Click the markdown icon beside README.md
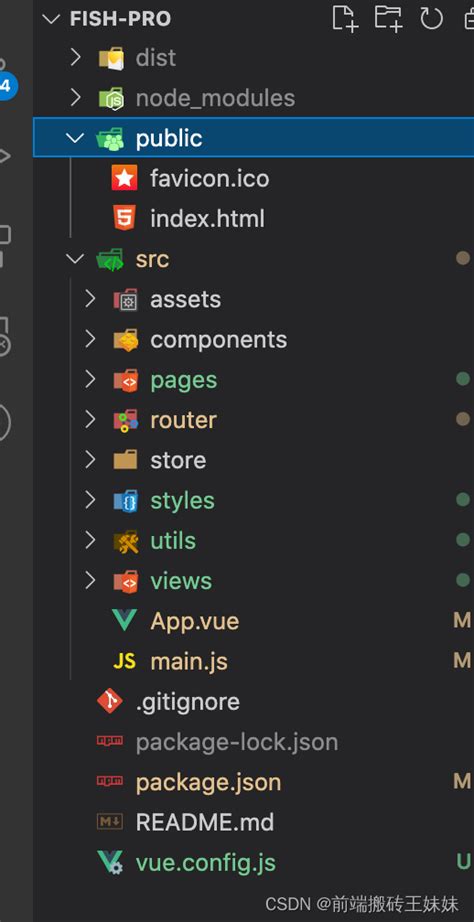This screenshot has height=922, width=474. [110, 821]
